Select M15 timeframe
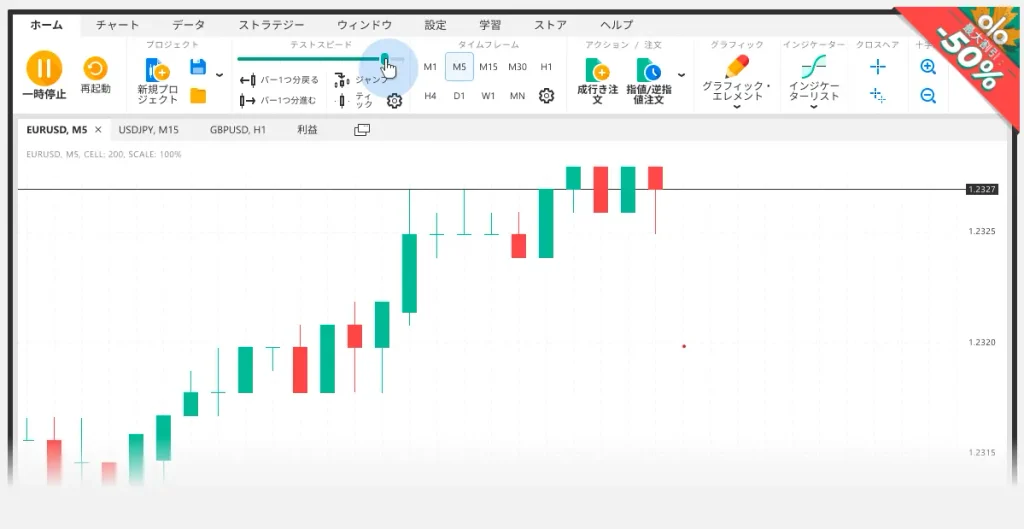Image resolution: width=1024 pixels, height=529 pixels. click(488, 67)
